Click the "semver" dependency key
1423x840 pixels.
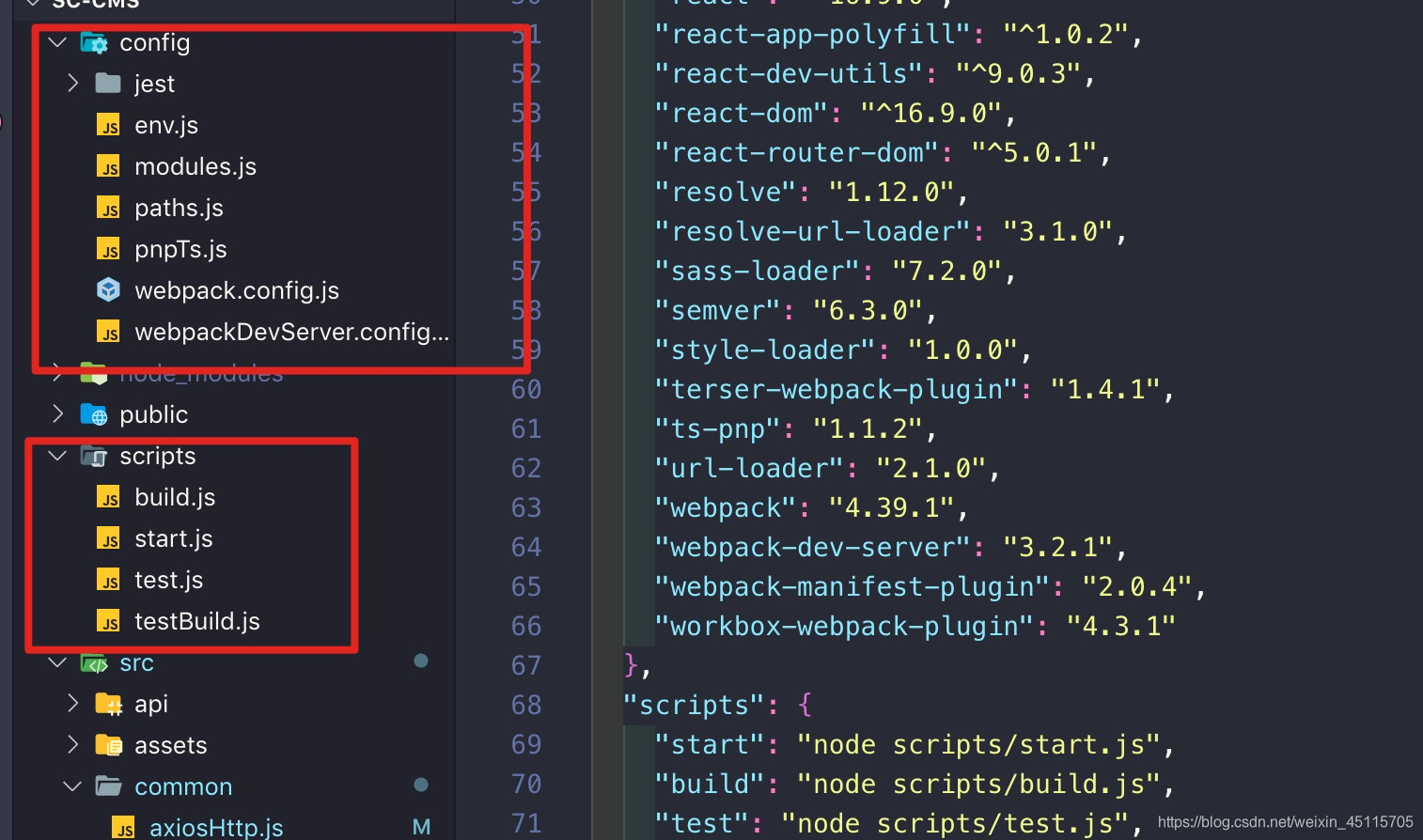[718, 310]
